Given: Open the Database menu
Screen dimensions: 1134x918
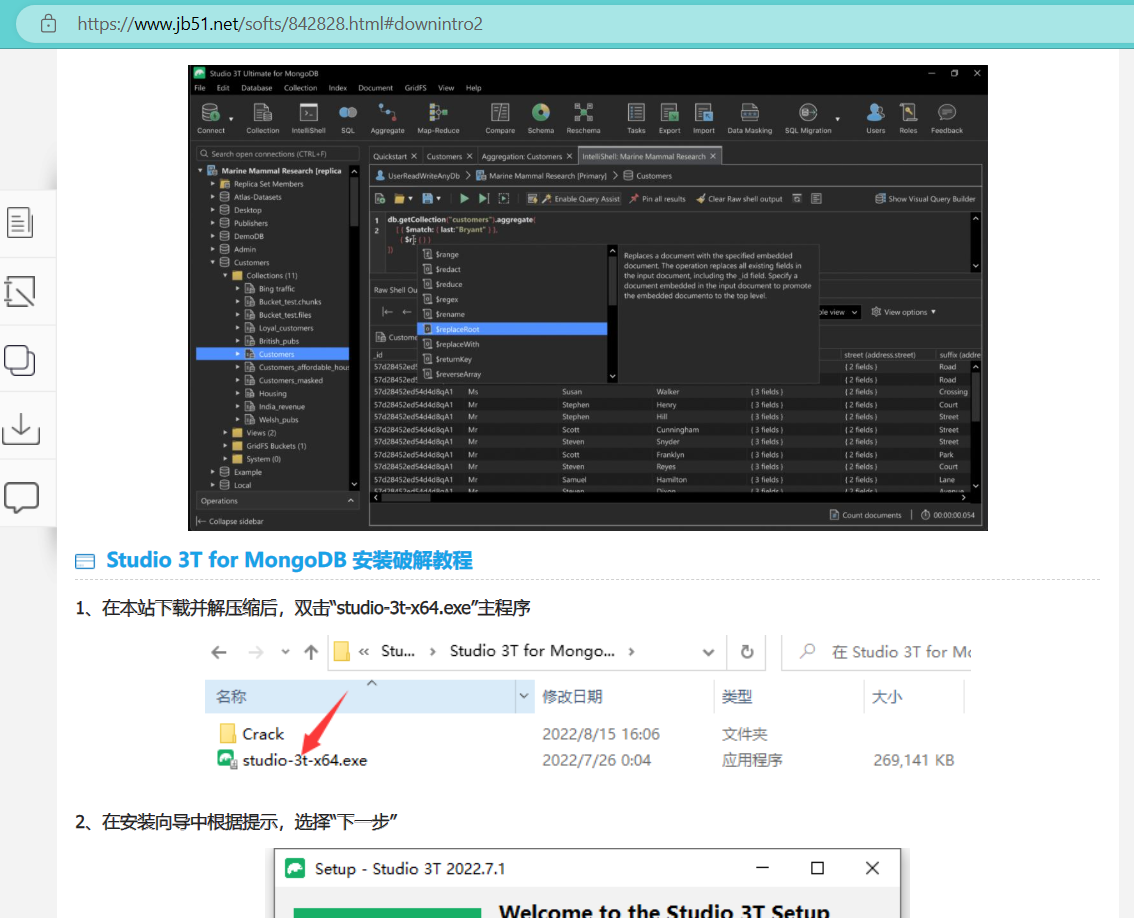Looking at the screenshot, I should [256, 88].
